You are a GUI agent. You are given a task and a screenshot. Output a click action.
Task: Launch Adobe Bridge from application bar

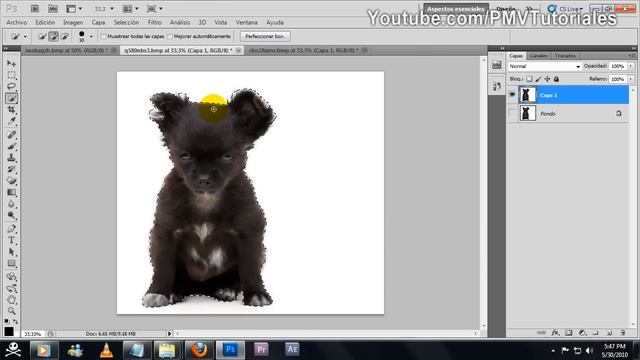[x=35, y=9]
